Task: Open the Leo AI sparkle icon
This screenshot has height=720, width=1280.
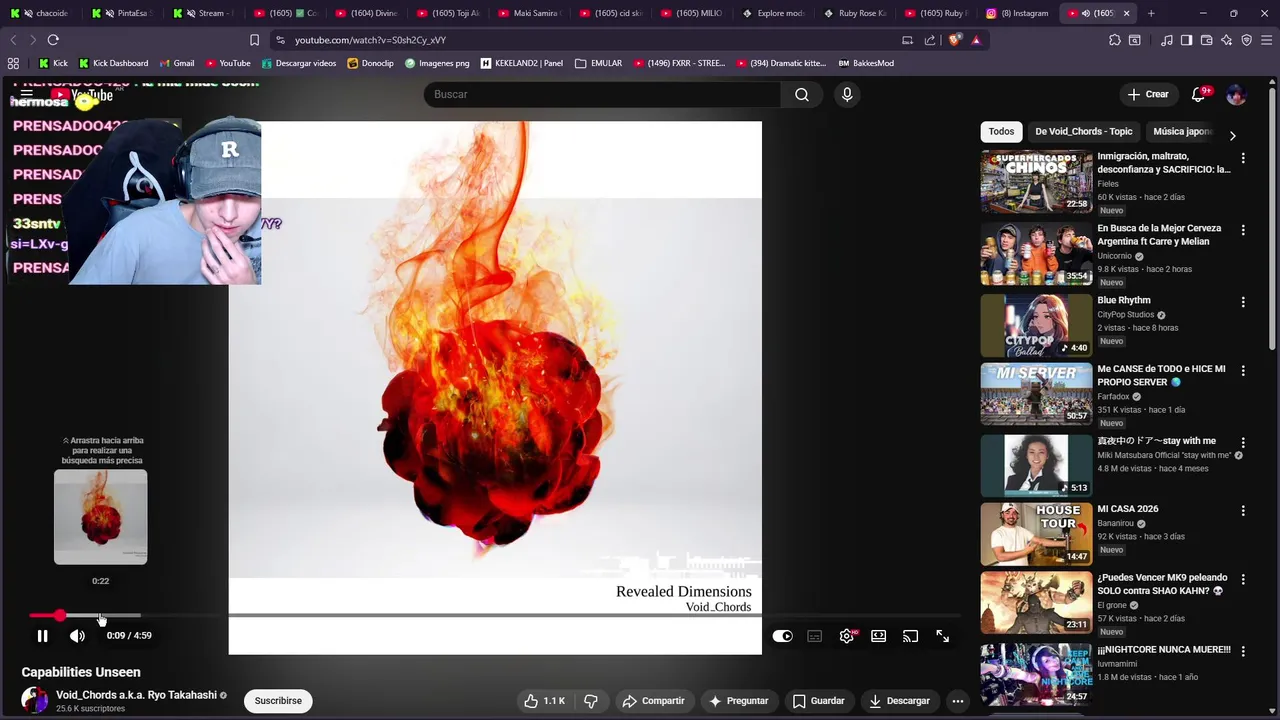Action: pos(1226,40)
